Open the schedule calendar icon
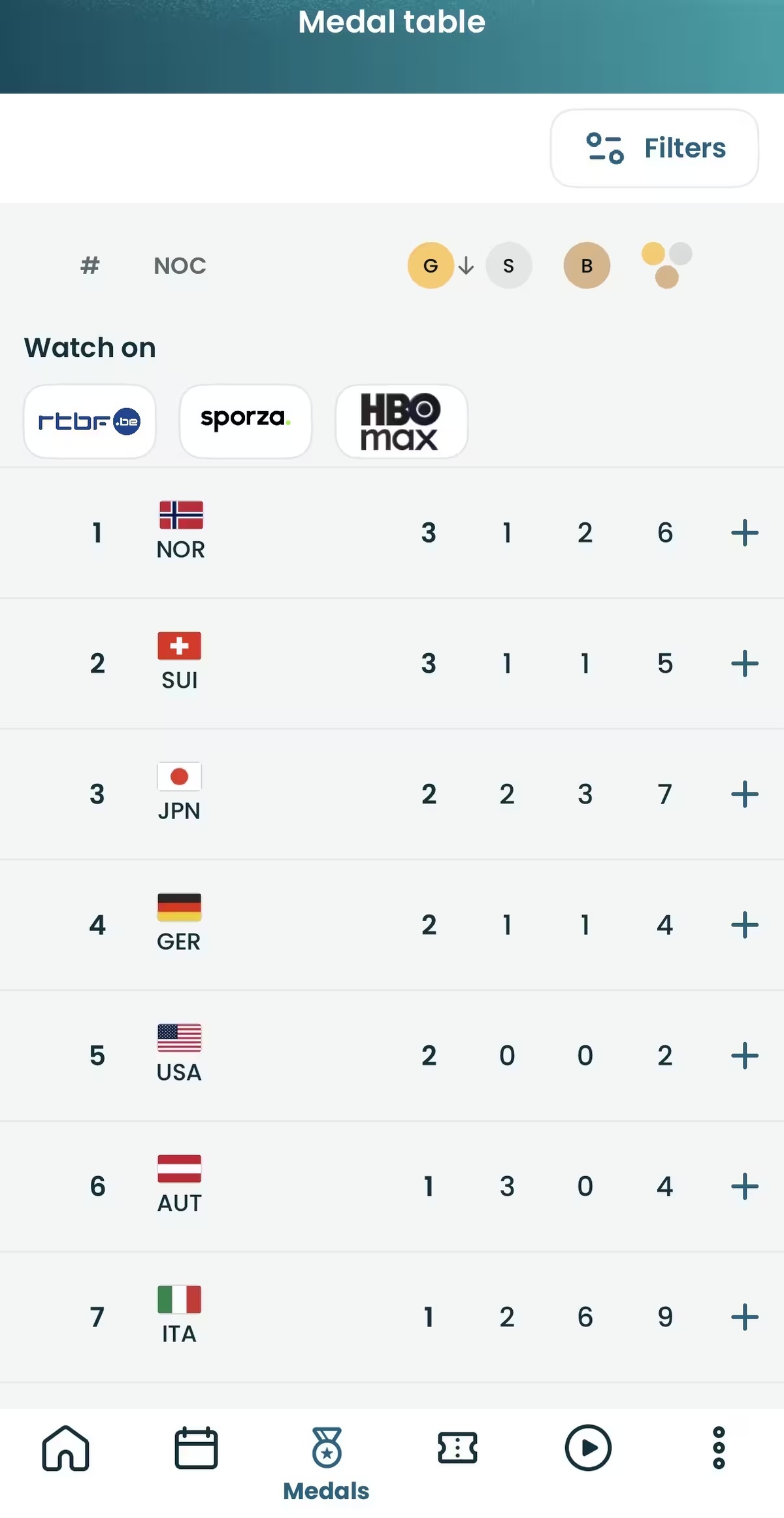The height and width of the screenshot is (1518, 784). [x=196, y=1449]
